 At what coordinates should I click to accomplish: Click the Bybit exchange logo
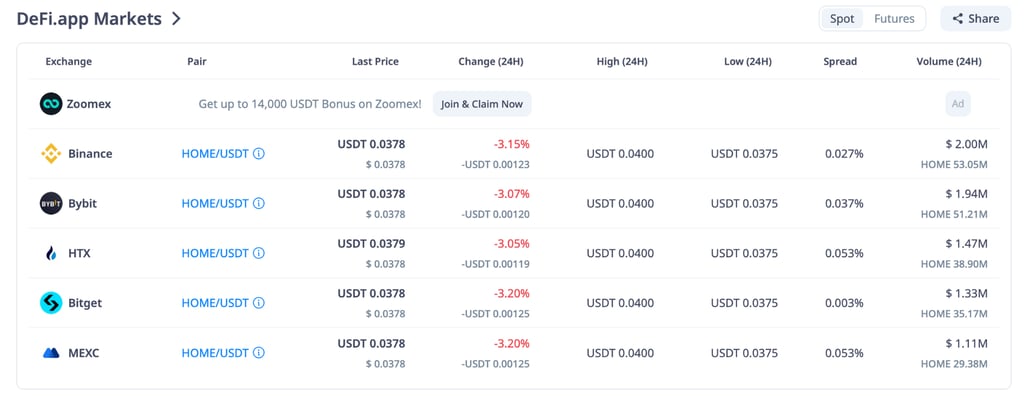[51, 203]
